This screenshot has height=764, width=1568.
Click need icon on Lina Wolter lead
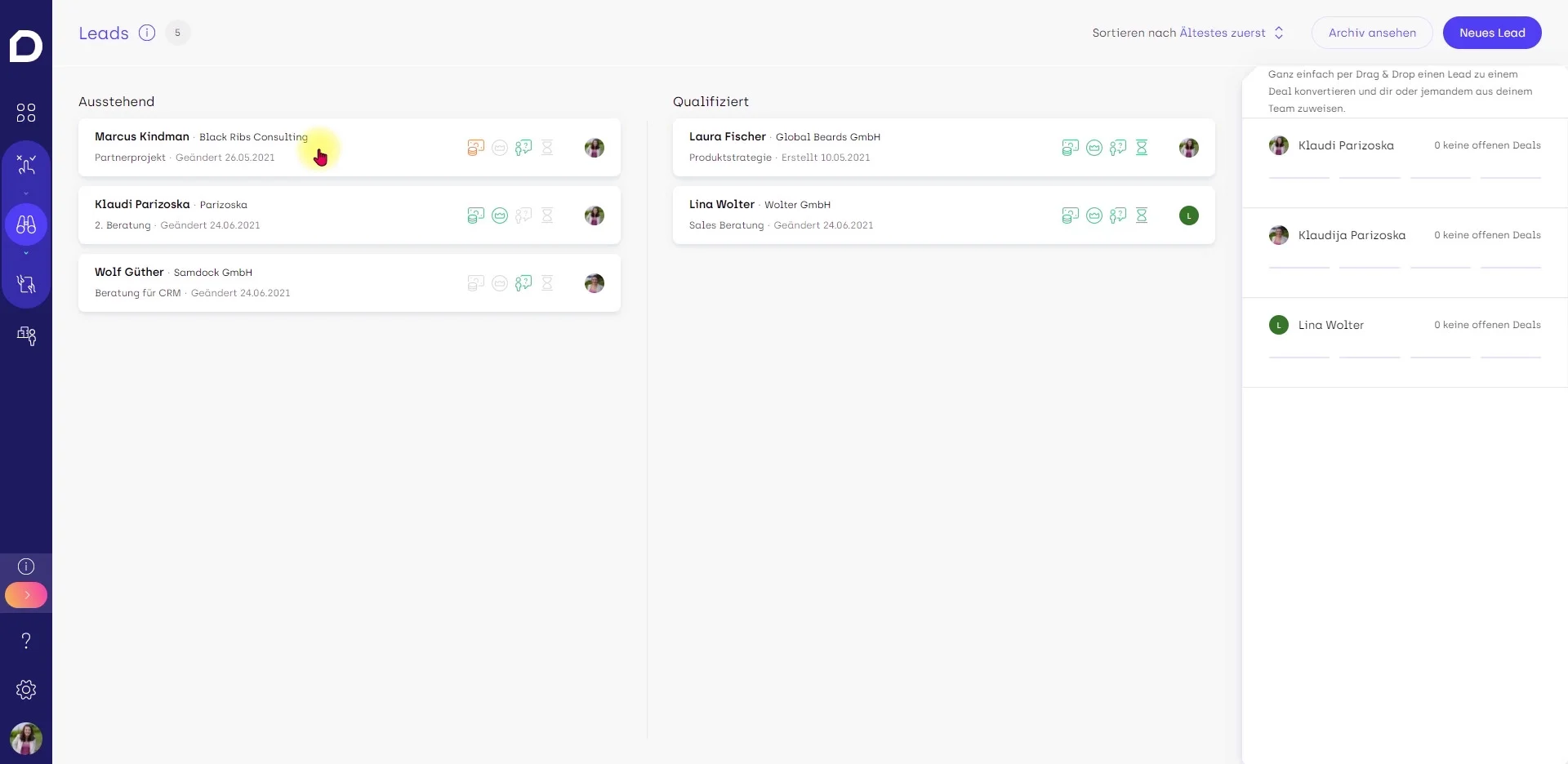pyautogui.click(x=1118, y=215)
